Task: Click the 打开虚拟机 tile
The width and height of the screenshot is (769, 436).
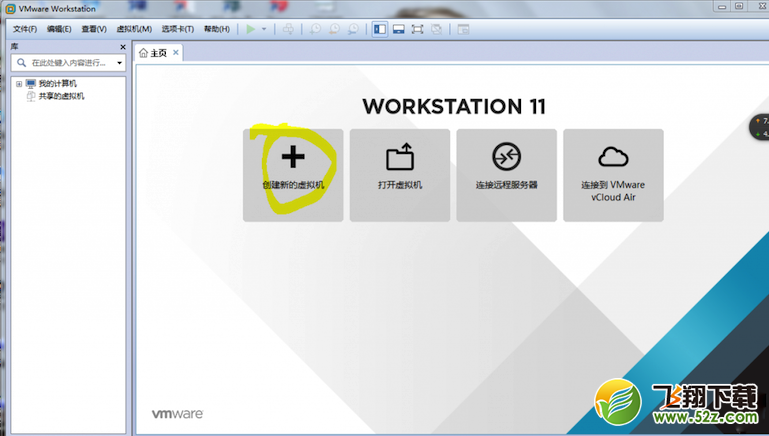Action: [400, 175]
